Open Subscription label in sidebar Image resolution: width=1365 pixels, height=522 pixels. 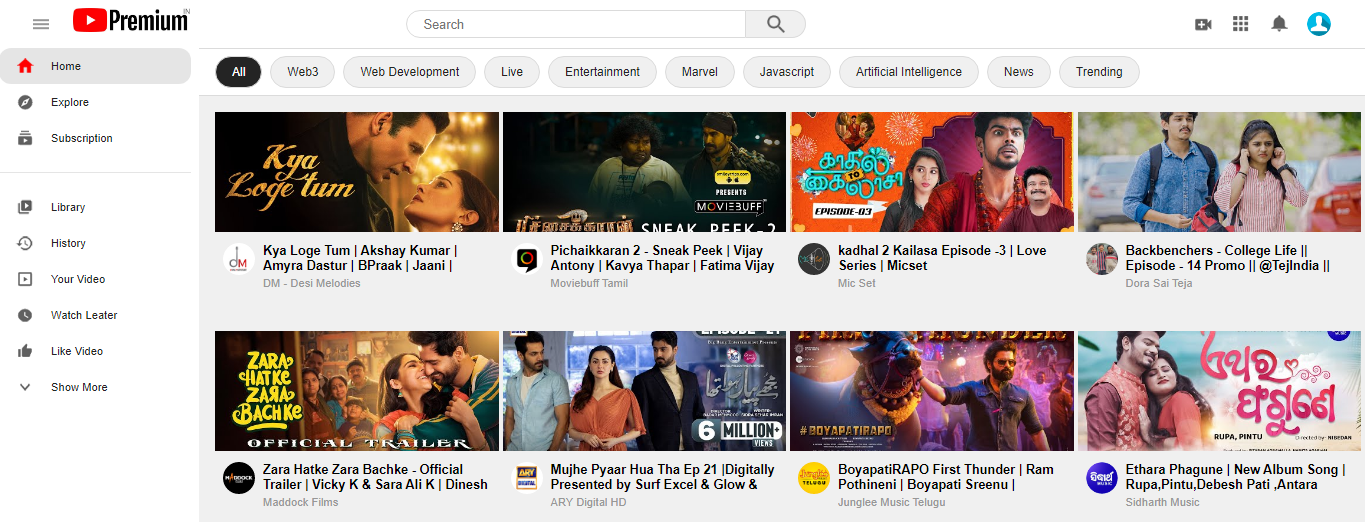82,138
